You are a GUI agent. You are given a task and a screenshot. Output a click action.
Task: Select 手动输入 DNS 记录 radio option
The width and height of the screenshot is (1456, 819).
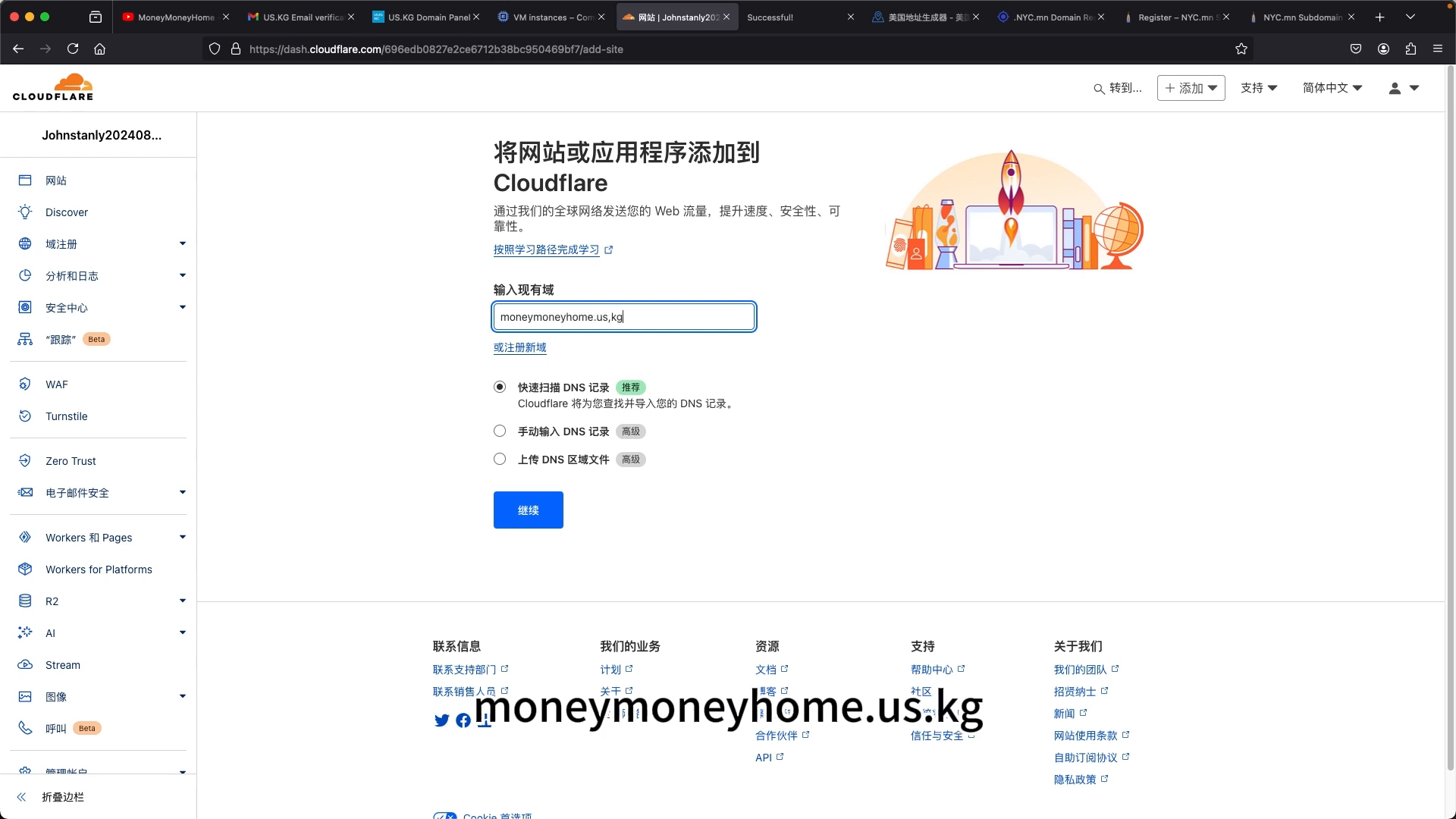click(x=500, y=431)
